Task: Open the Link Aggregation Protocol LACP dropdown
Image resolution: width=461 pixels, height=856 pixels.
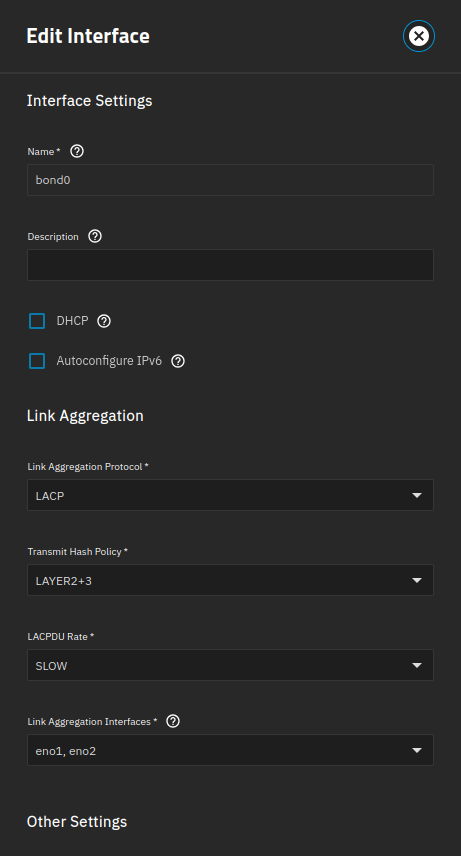Action: pyautogui.click(x=230, y=495)
